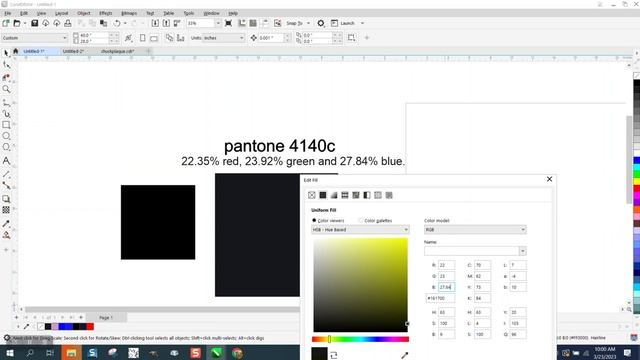Image resolution: width=640 pixels, height=360 pixels.
Task: Select the Eyedropper tool in the toolbox
Action: [6, 224]
